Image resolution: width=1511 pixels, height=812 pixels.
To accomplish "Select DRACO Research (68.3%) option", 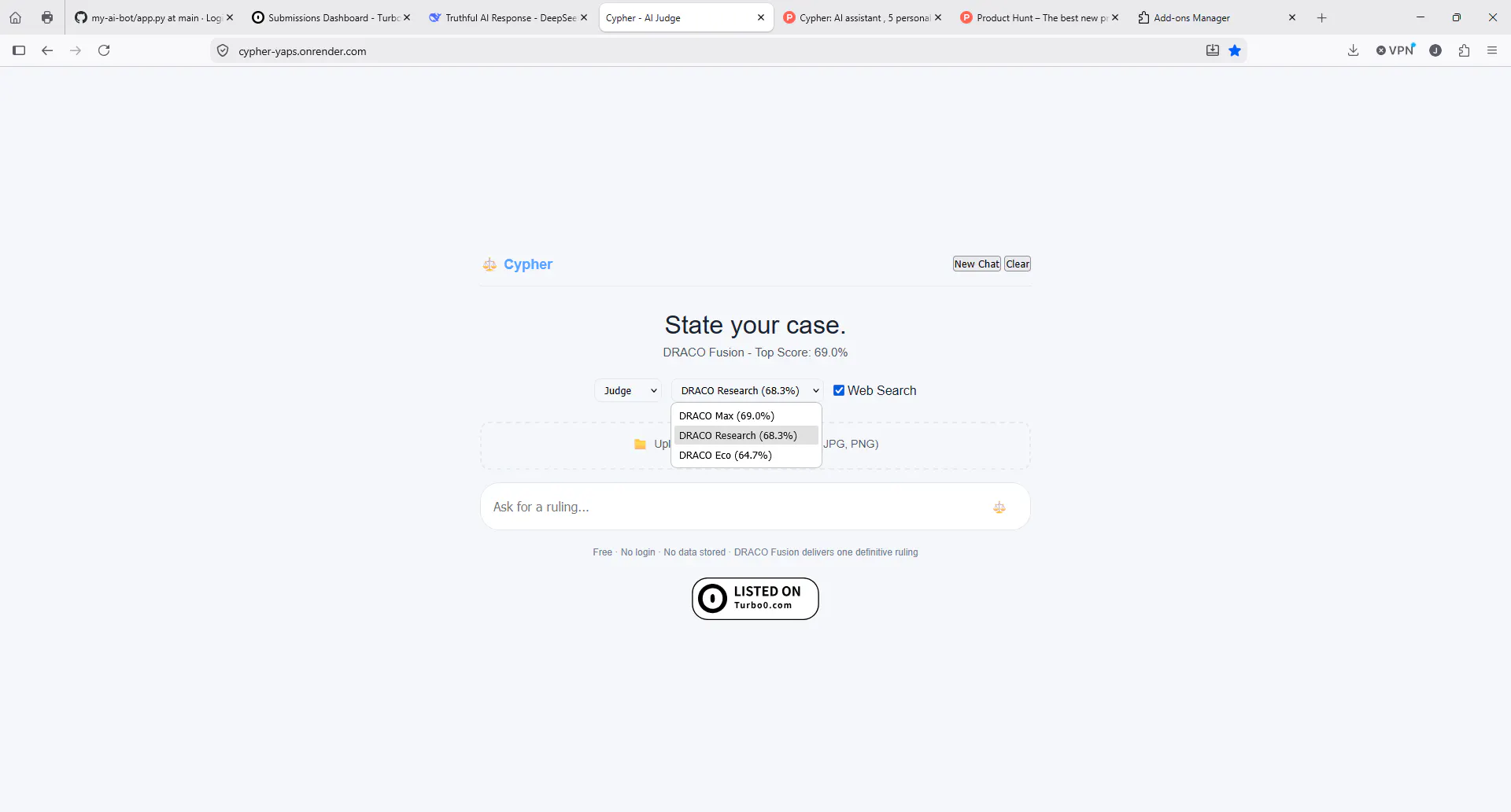I will pyautogui.click(x=746, y=435).
